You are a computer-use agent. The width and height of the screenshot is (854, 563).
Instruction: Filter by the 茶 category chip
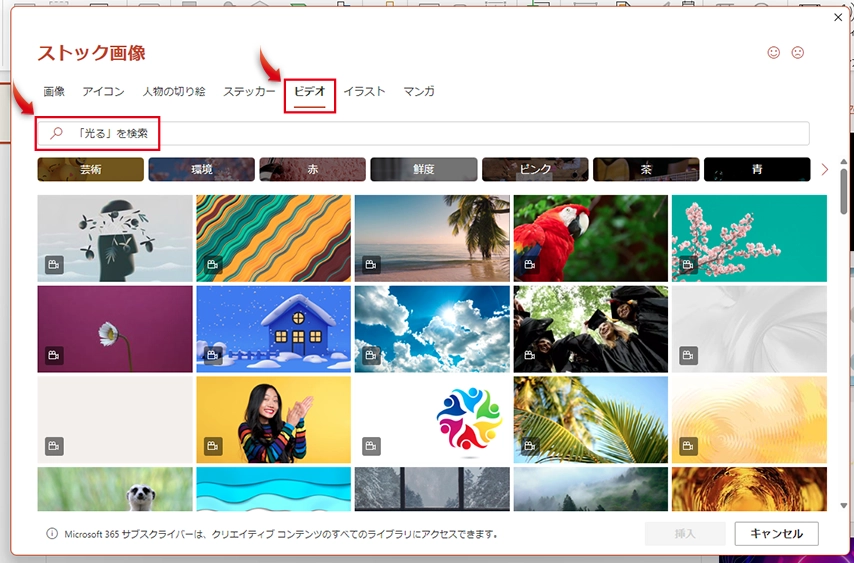[x=646, y=169]
